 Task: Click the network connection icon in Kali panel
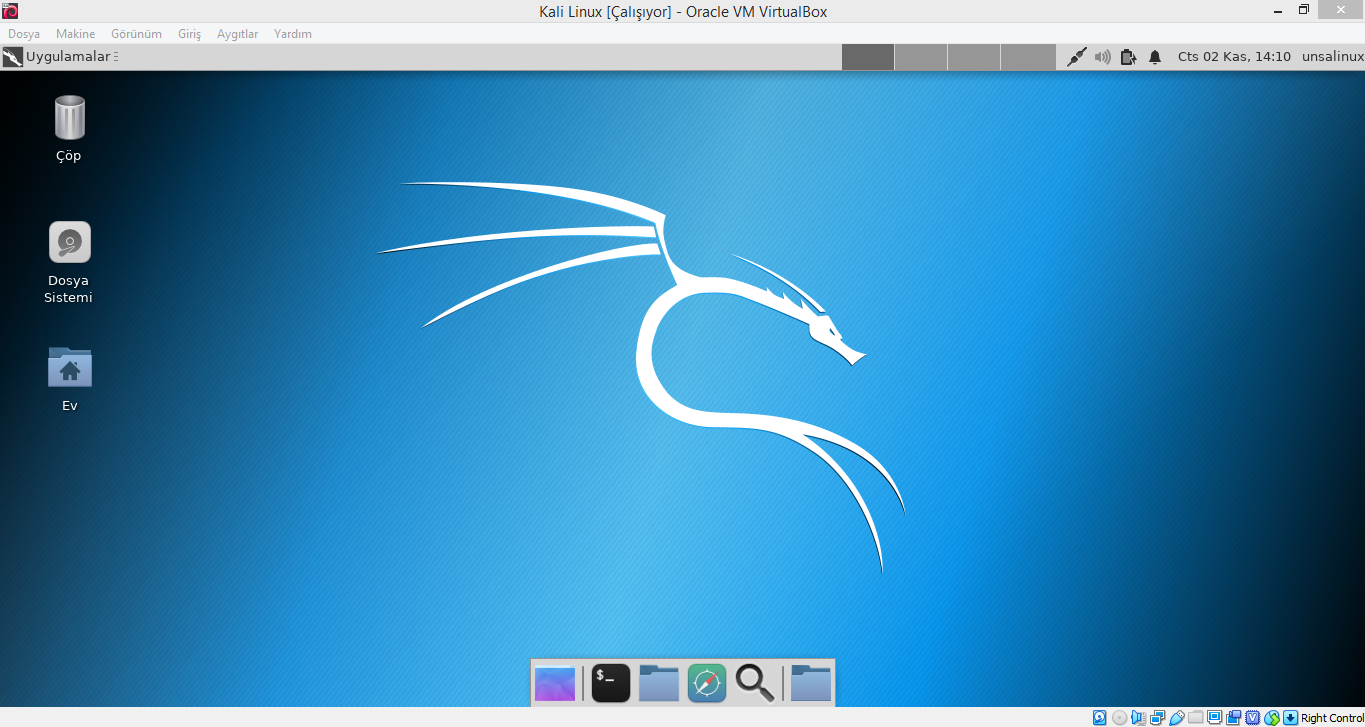tap(1076, 57)
